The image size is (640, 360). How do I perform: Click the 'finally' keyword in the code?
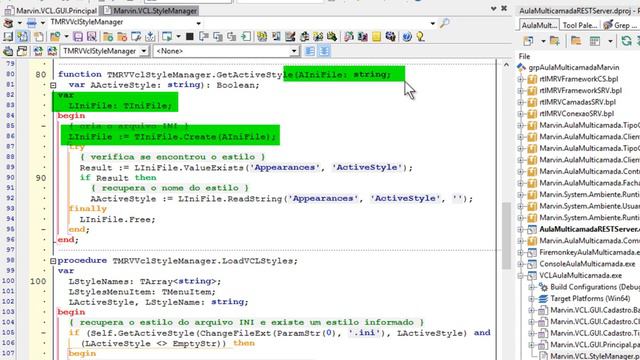(x=87, y=209)
